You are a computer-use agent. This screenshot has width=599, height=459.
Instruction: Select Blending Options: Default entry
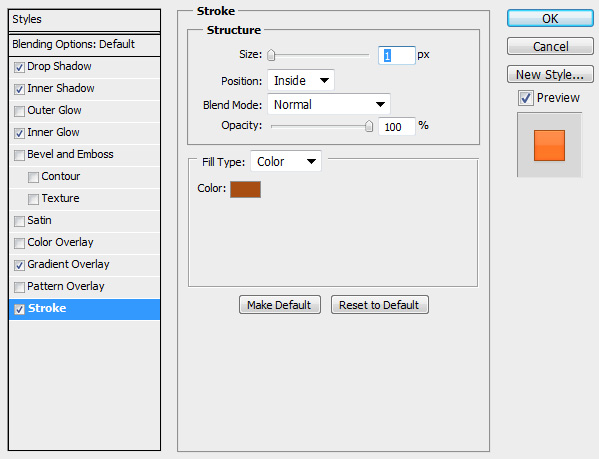[84, 45]
